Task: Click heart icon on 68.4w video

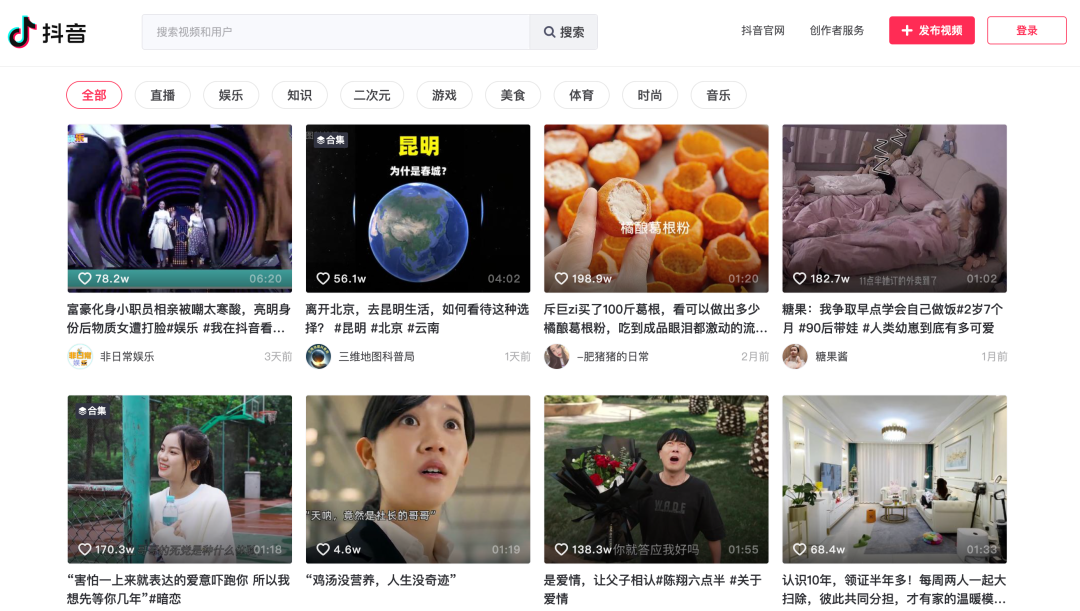Action: [800, 549]
